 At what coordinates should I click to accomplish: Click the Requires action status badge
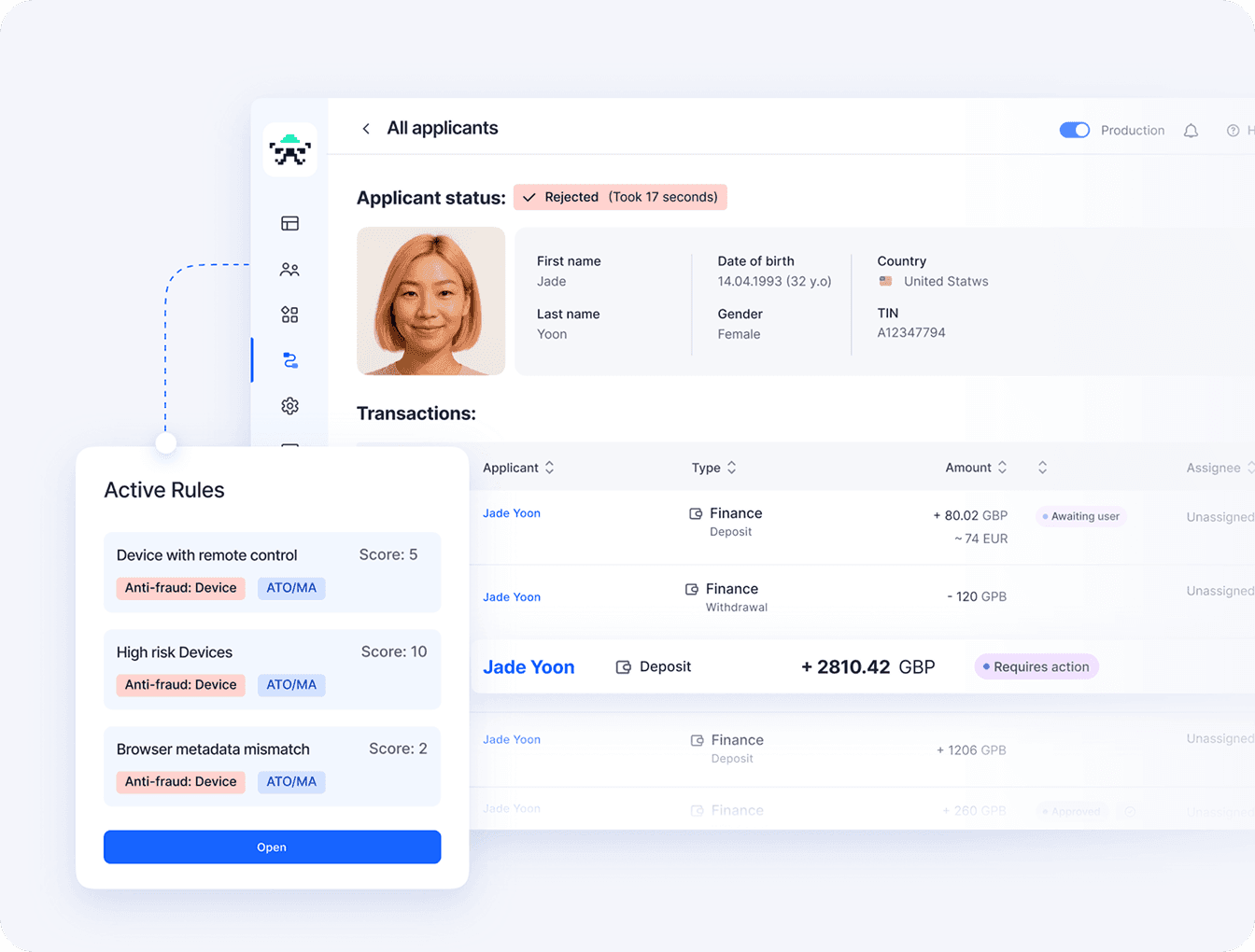pos(1036,666)
